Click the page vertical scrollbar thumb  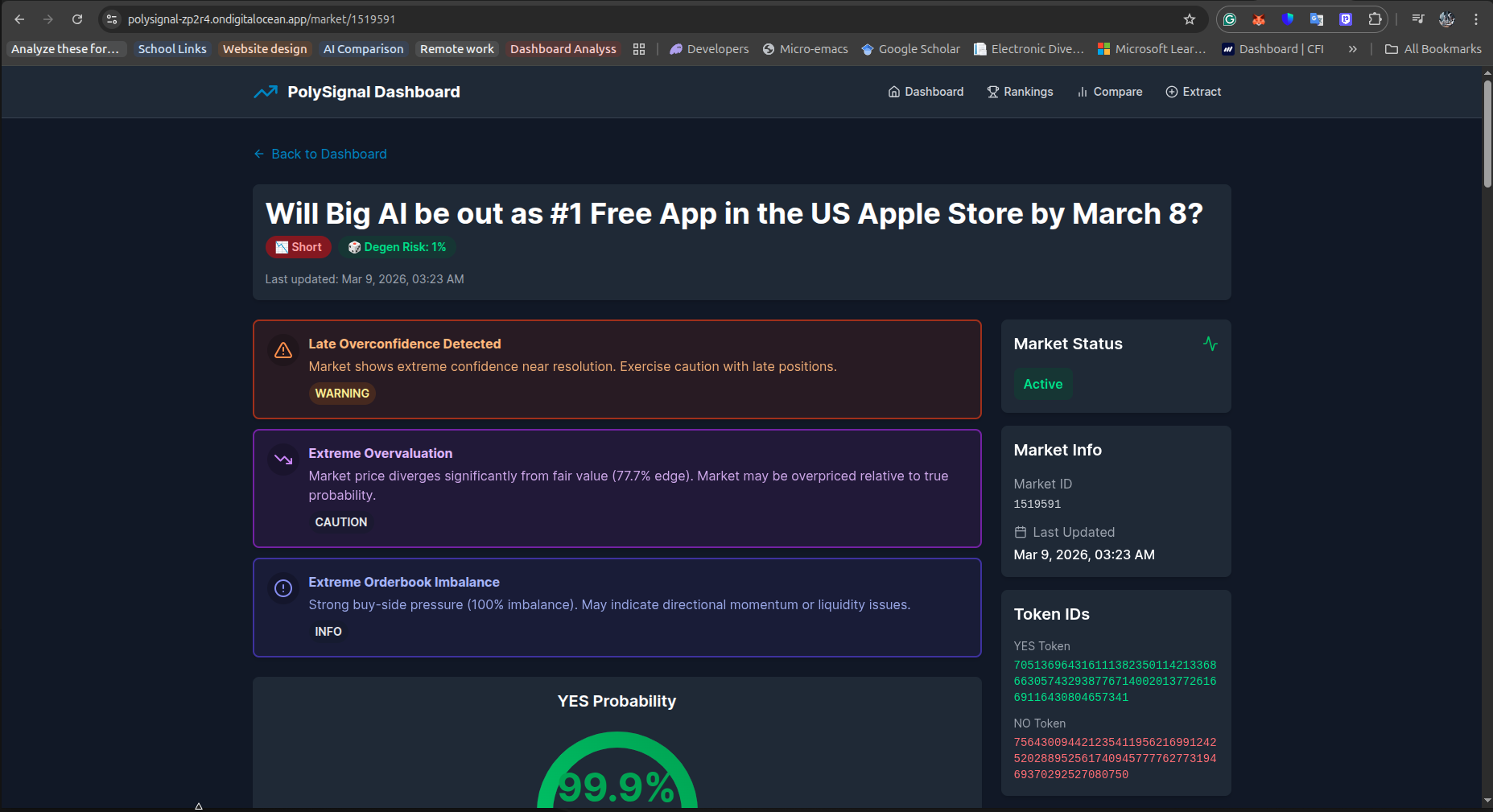pyautogui.click(x=1487, y=133)
